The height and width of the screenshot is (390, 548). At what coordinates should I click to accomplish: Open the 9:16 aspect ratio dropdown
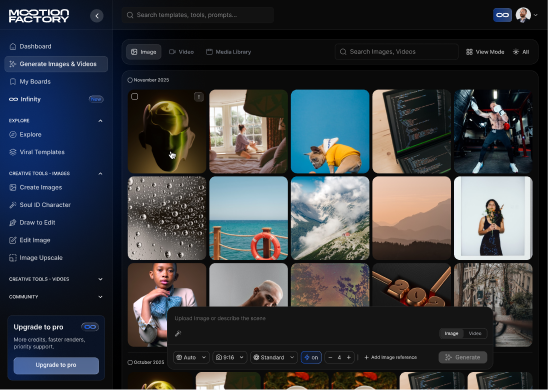[x=230, y=358]
